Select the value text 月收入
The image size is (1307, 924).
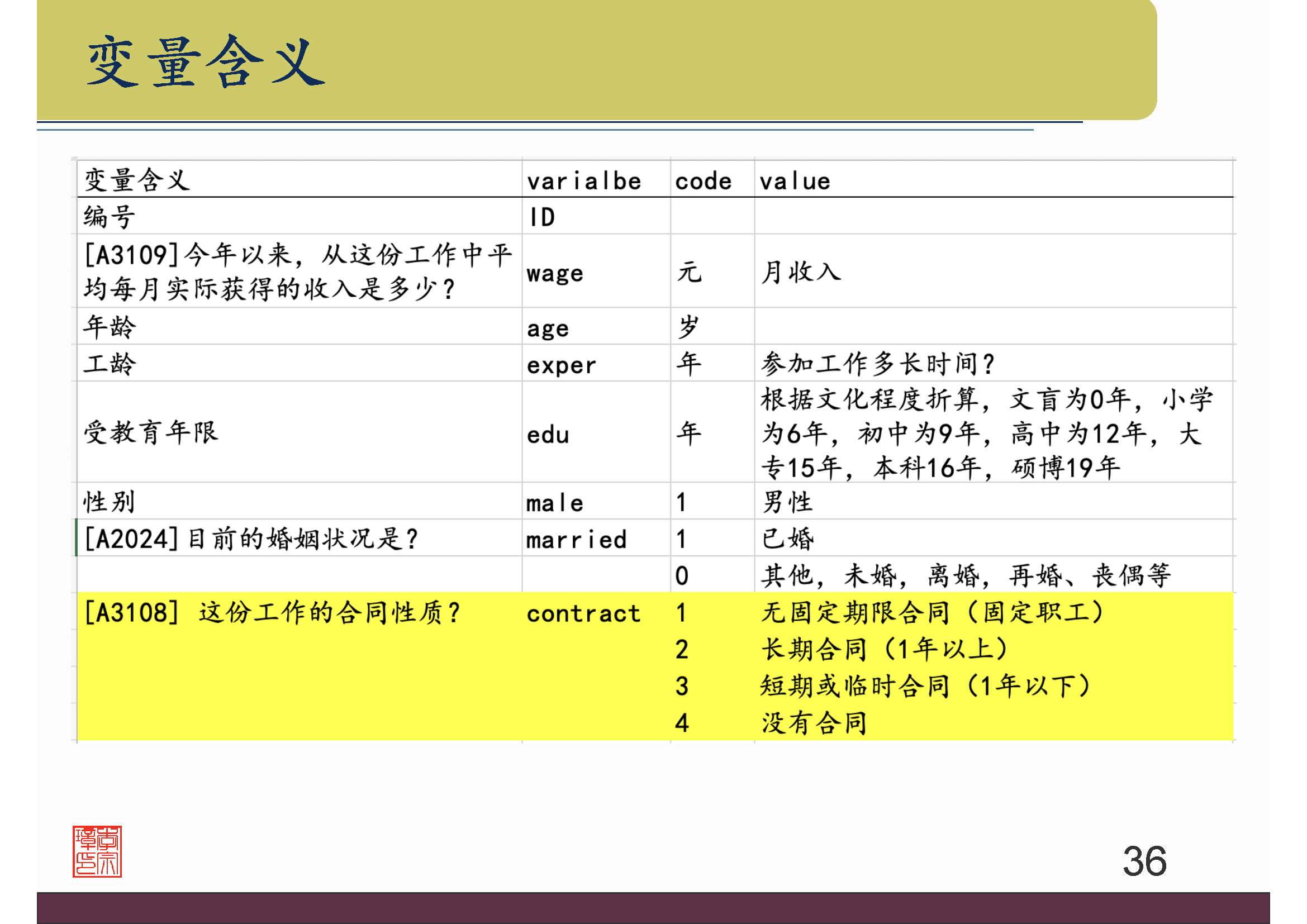[x=802, y=273]
